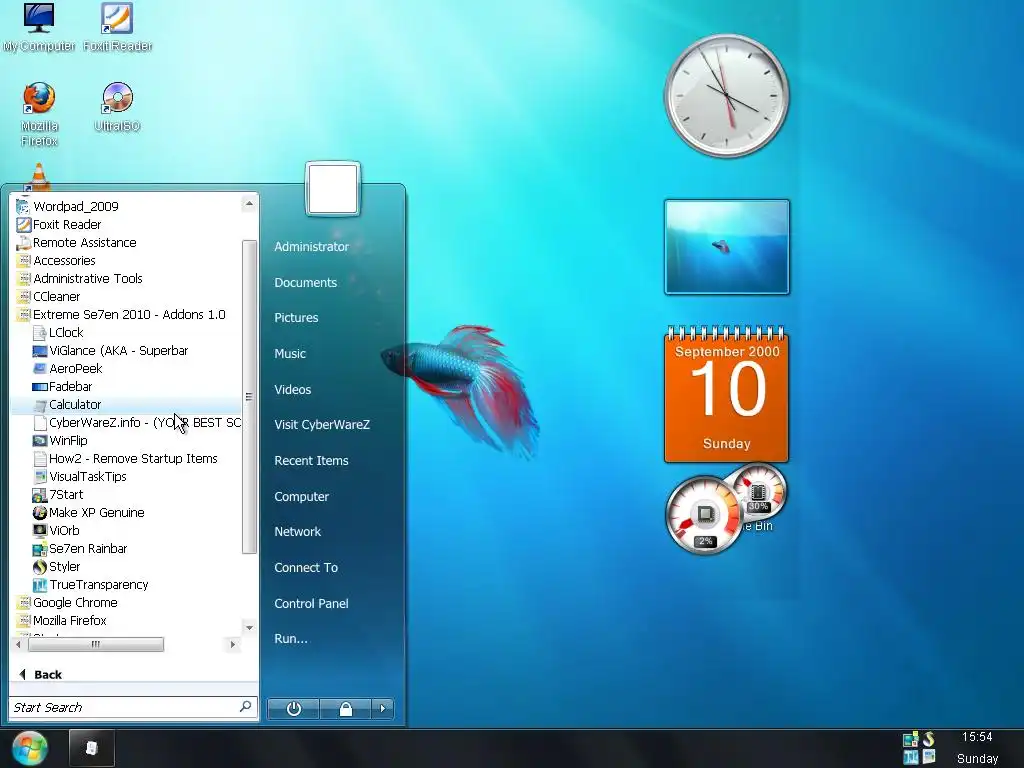The width and height of the screenshot is (1024, 768).
Task: Click the Visit CyberWareZ link
Action: coord(322,425)
